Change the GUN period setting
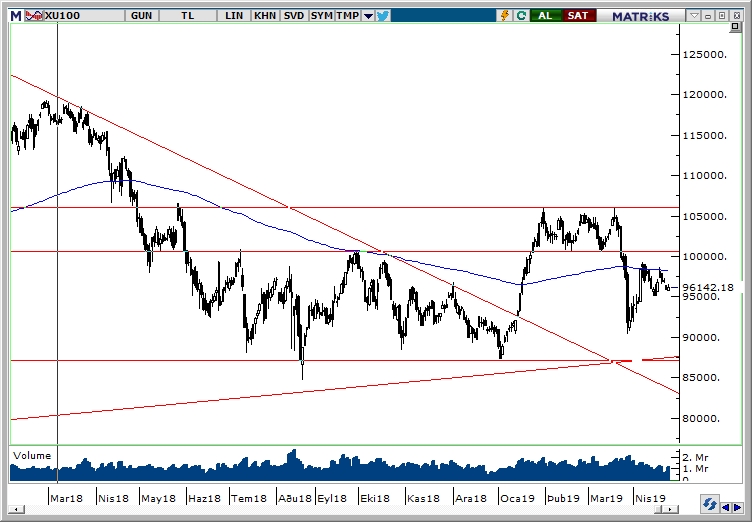 click(x=141, y=16)
